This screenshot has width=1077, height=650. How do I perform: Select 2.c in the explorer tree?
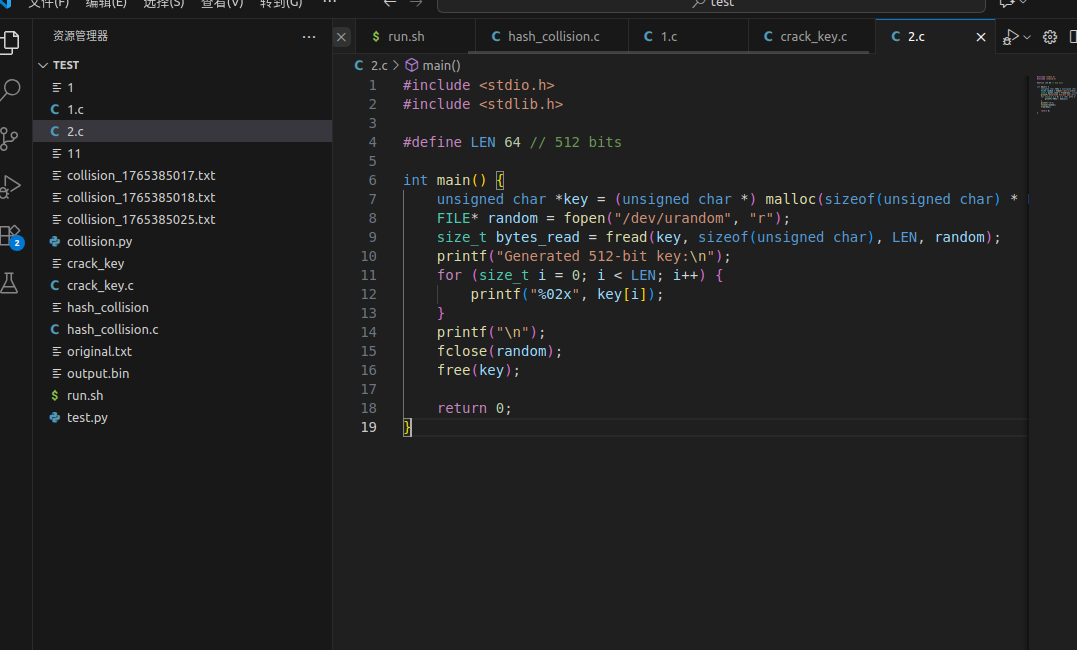[x=183, y=131]
